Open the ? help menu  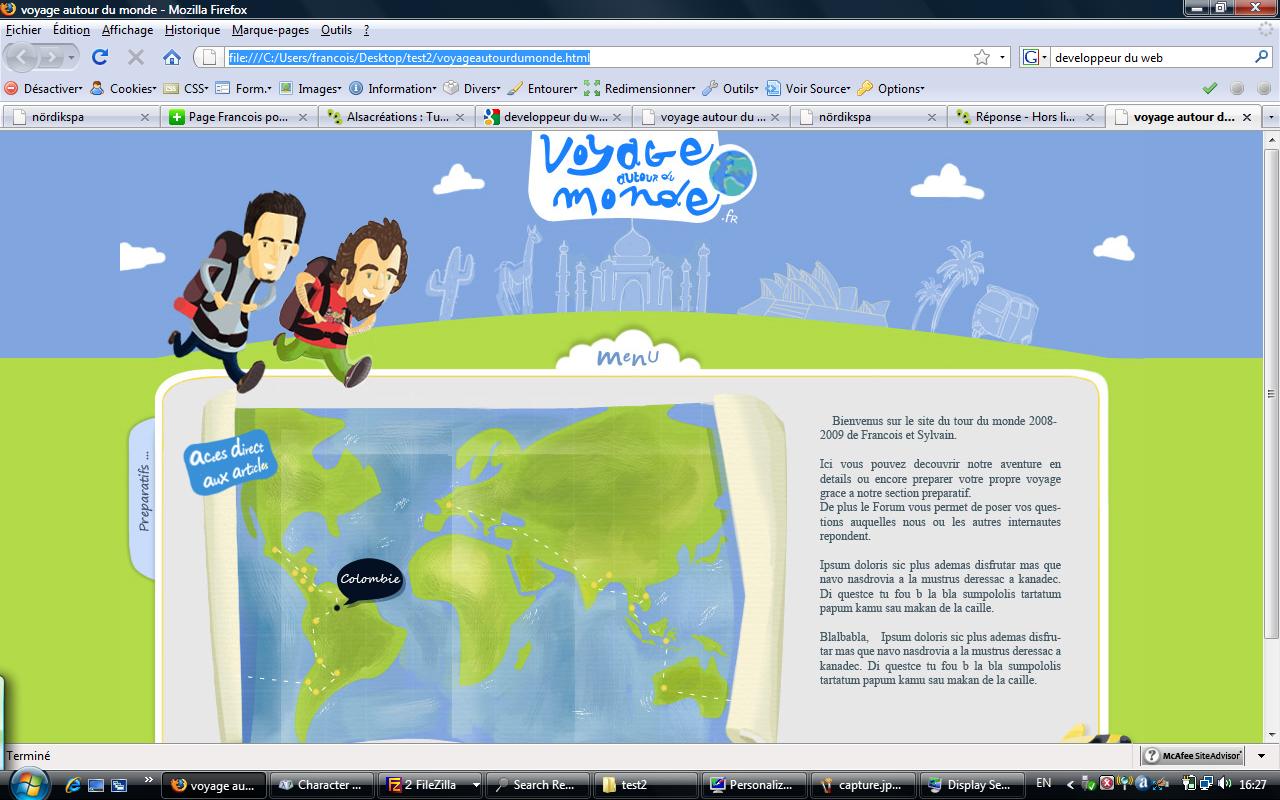[x=366, y=30]
